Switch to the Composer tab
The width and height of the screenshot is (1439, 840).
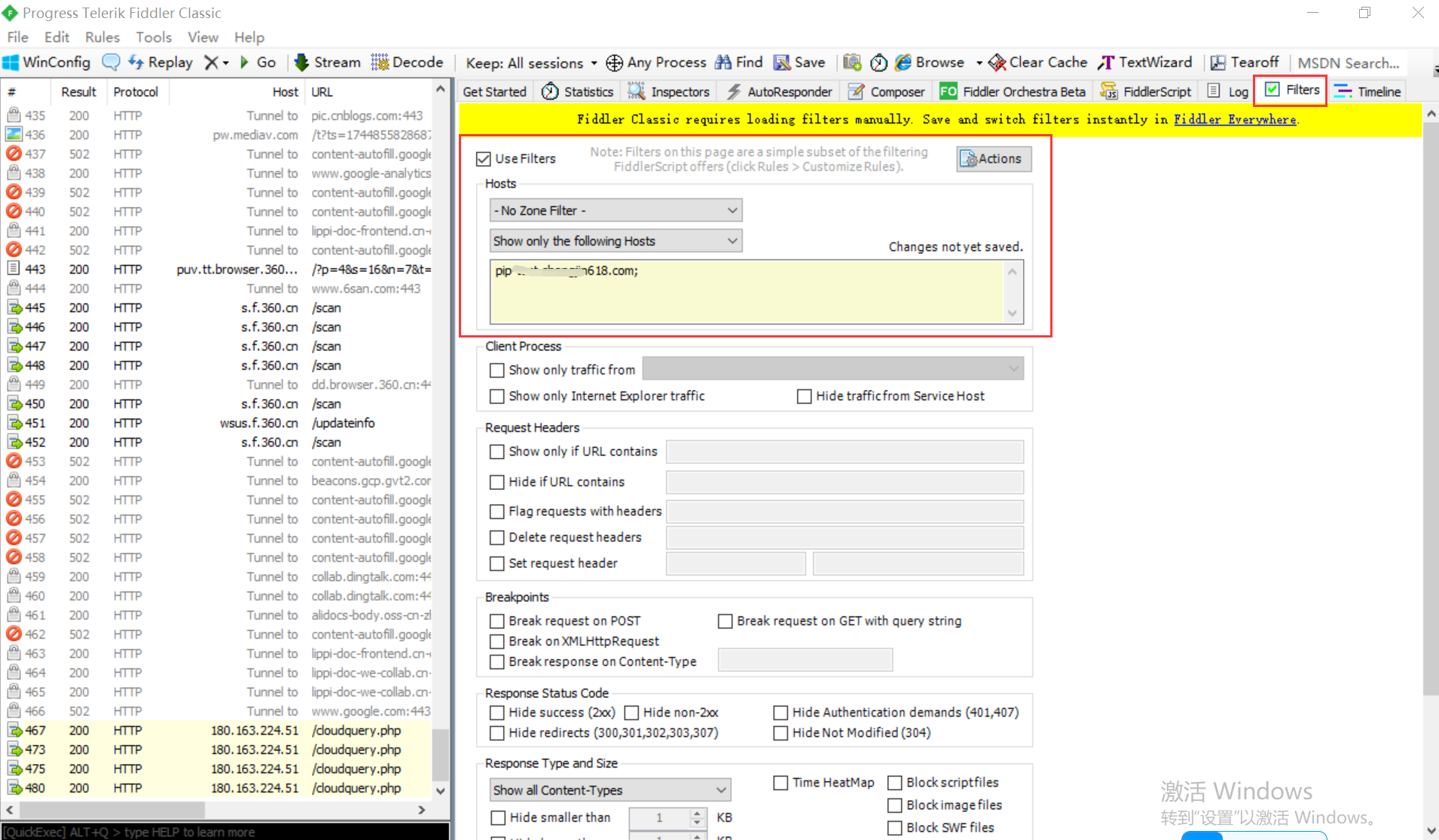(x=887, y=91)
